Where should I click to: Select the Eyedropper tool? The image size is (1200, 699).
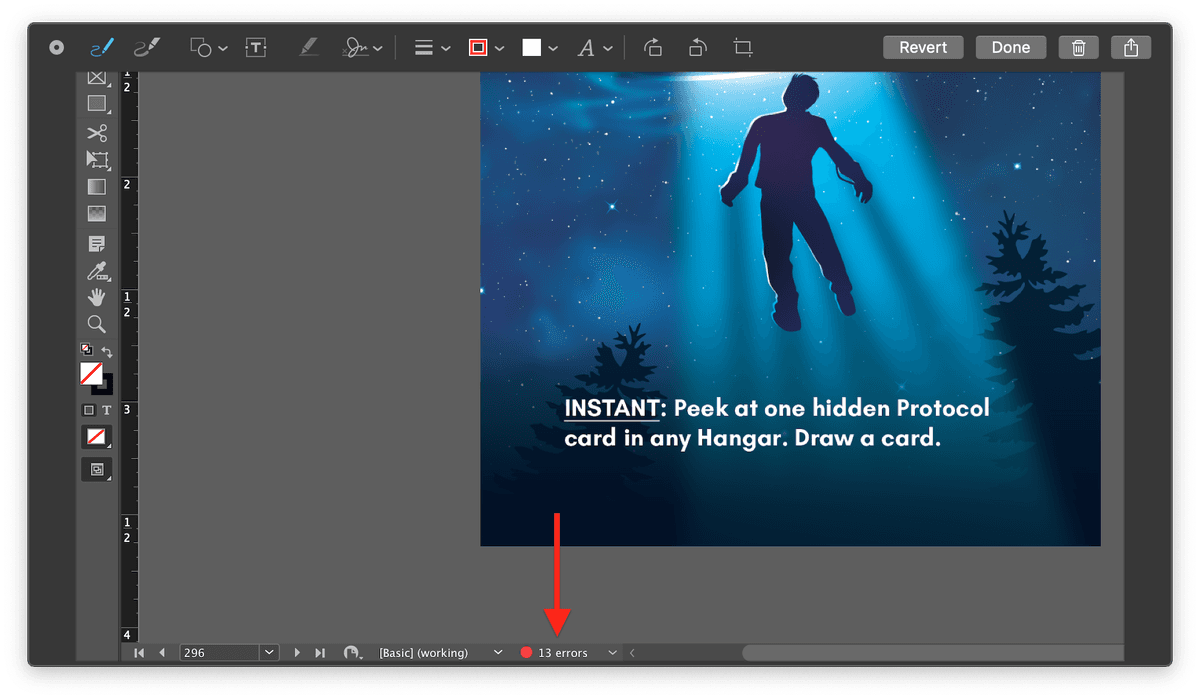coord(97,271)
